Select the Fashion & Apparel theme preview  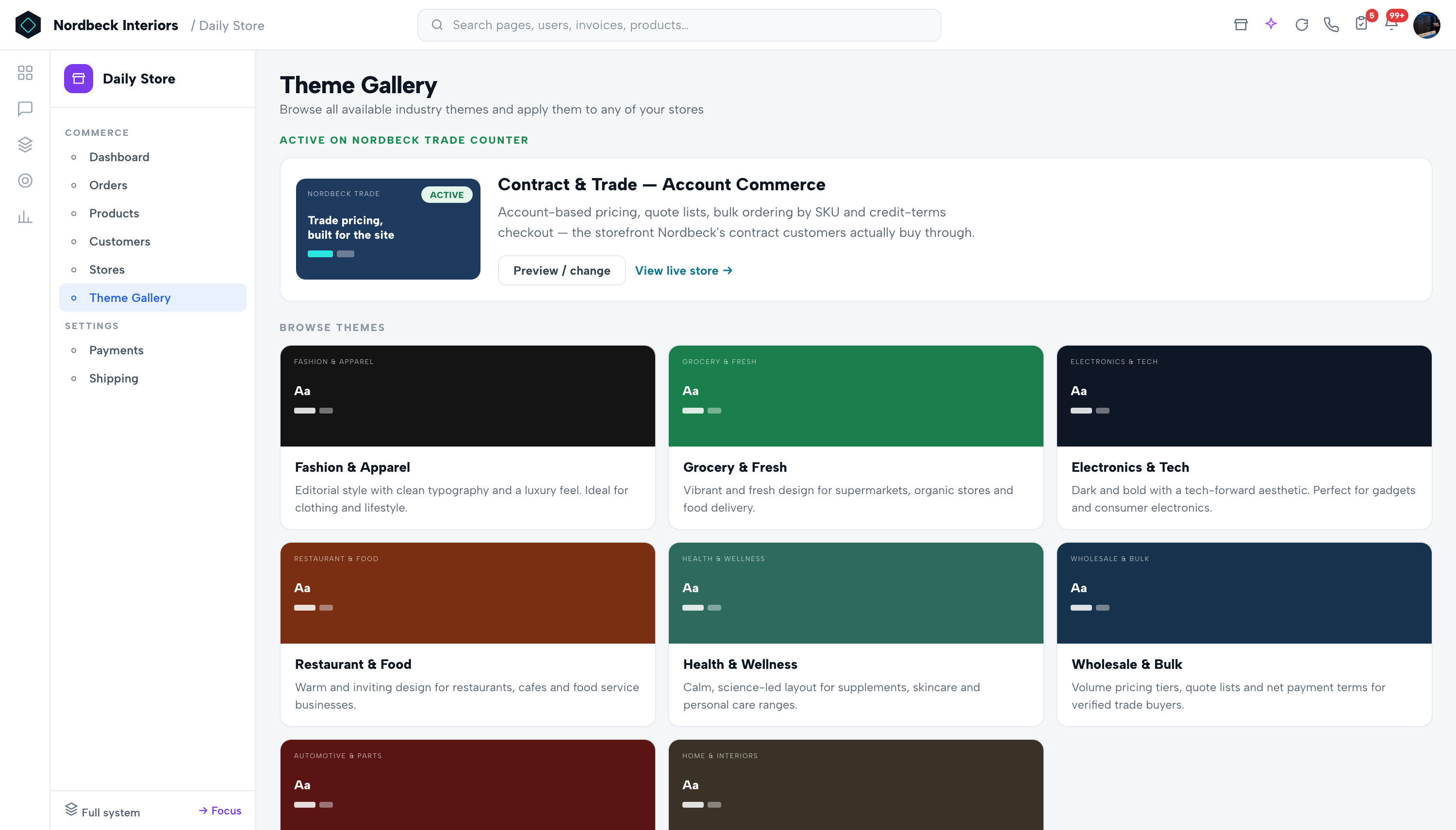pos(468,396)
